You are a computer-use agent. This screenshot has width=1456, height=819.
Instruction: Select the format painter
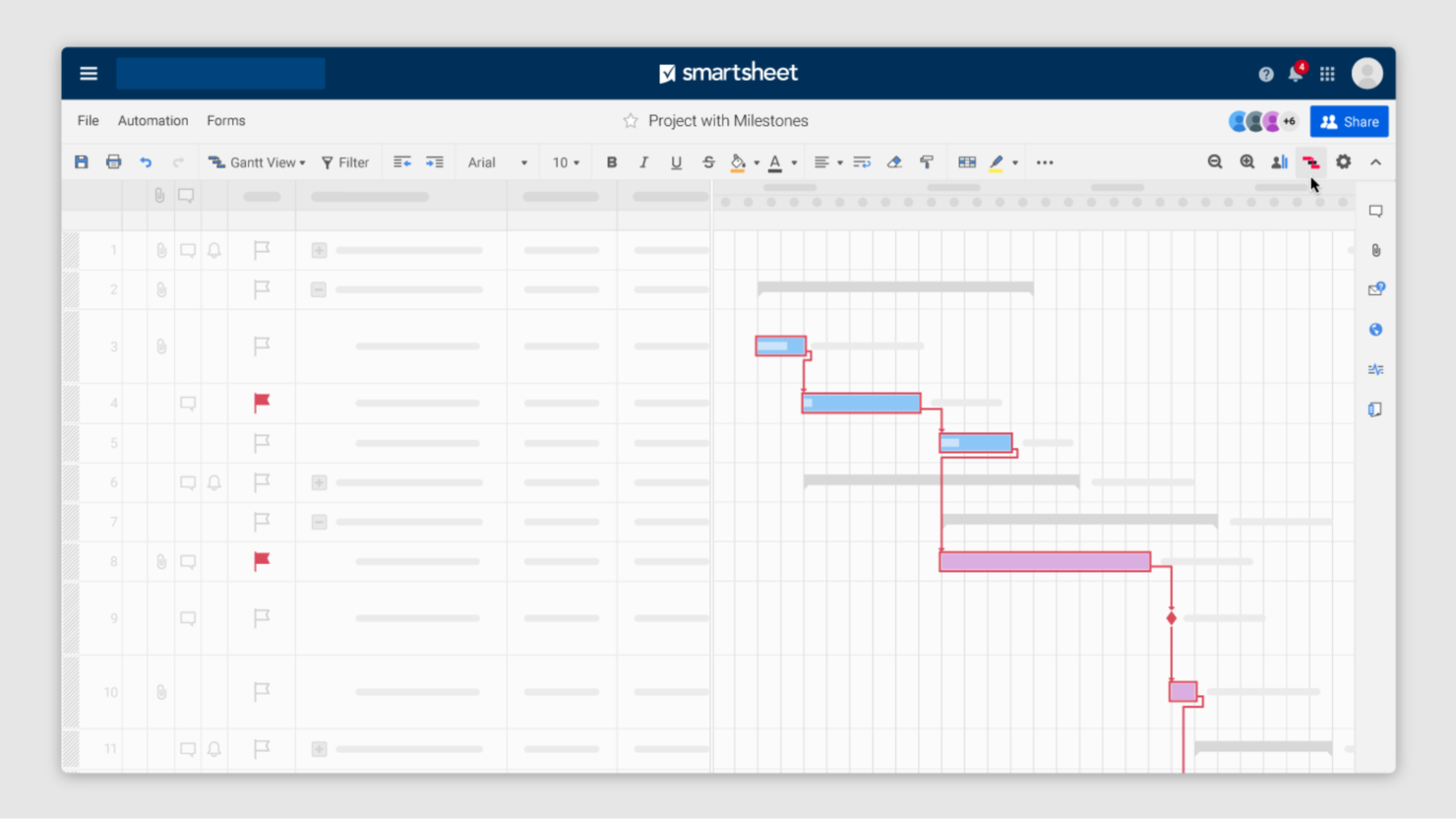[x=927, y=162]
